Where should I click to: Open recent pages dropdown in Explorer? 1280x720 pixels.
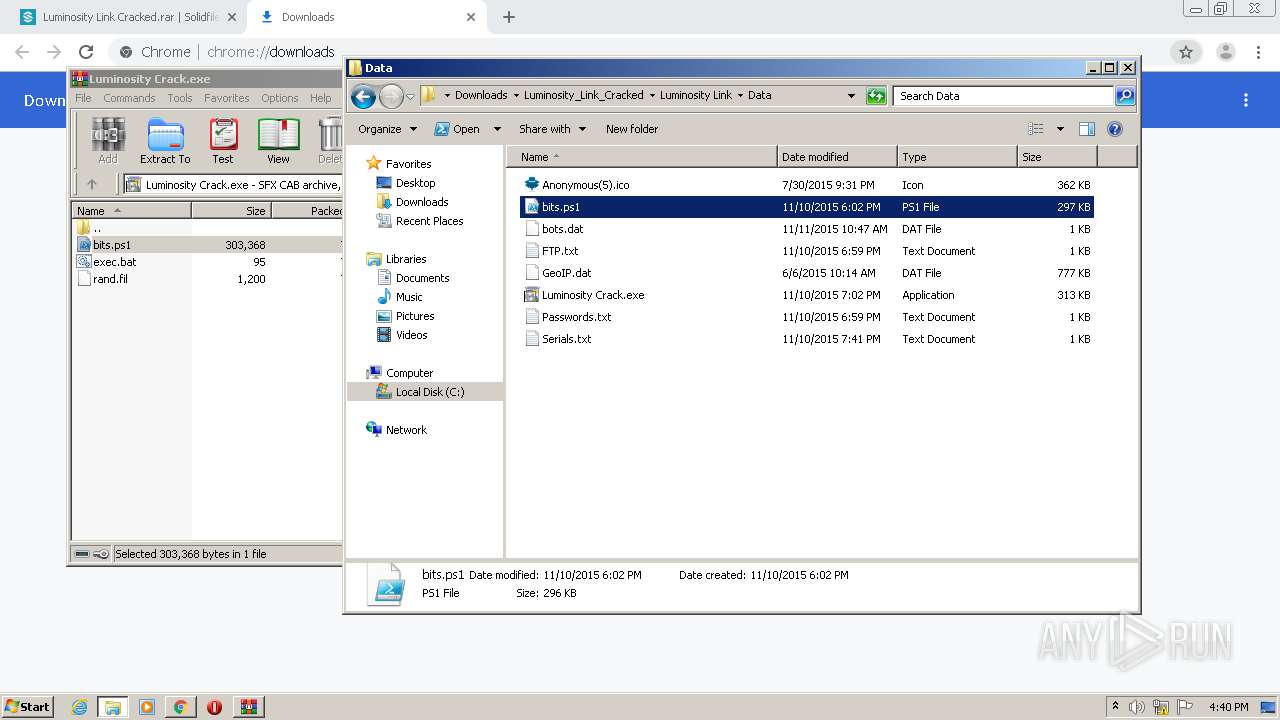[410, 97]
